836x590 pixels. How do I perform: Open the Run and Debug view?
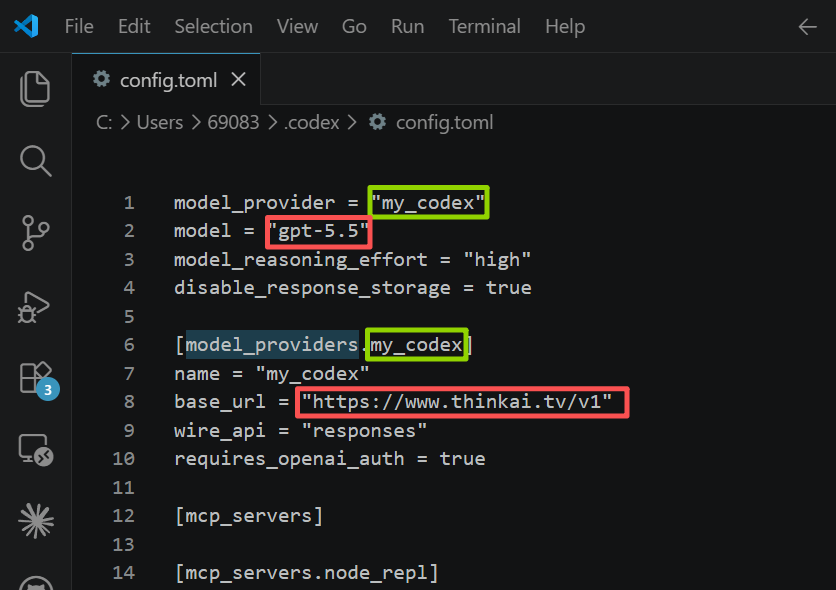(34, 306)
